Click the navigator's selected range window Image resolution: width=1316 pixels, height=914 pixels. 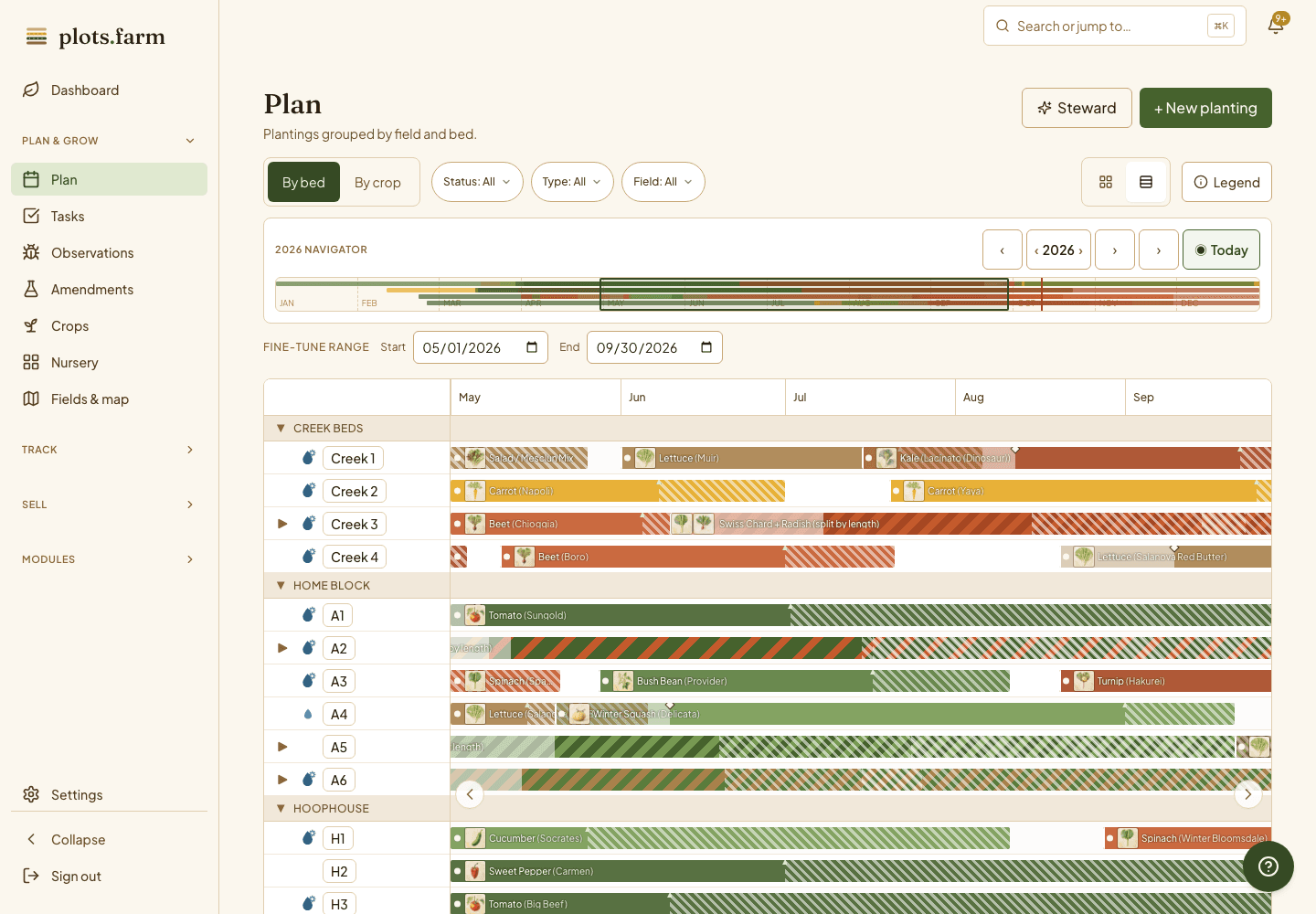click(804, 294)
